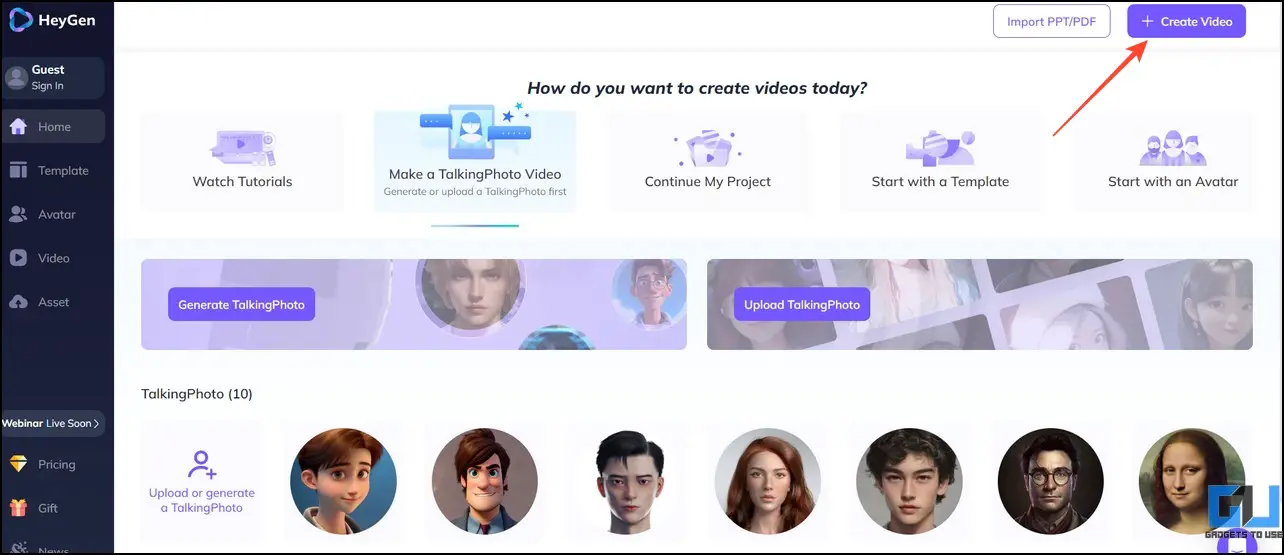Select the cartoon boy TalkingPhoto avatar

tap(343, 482)
